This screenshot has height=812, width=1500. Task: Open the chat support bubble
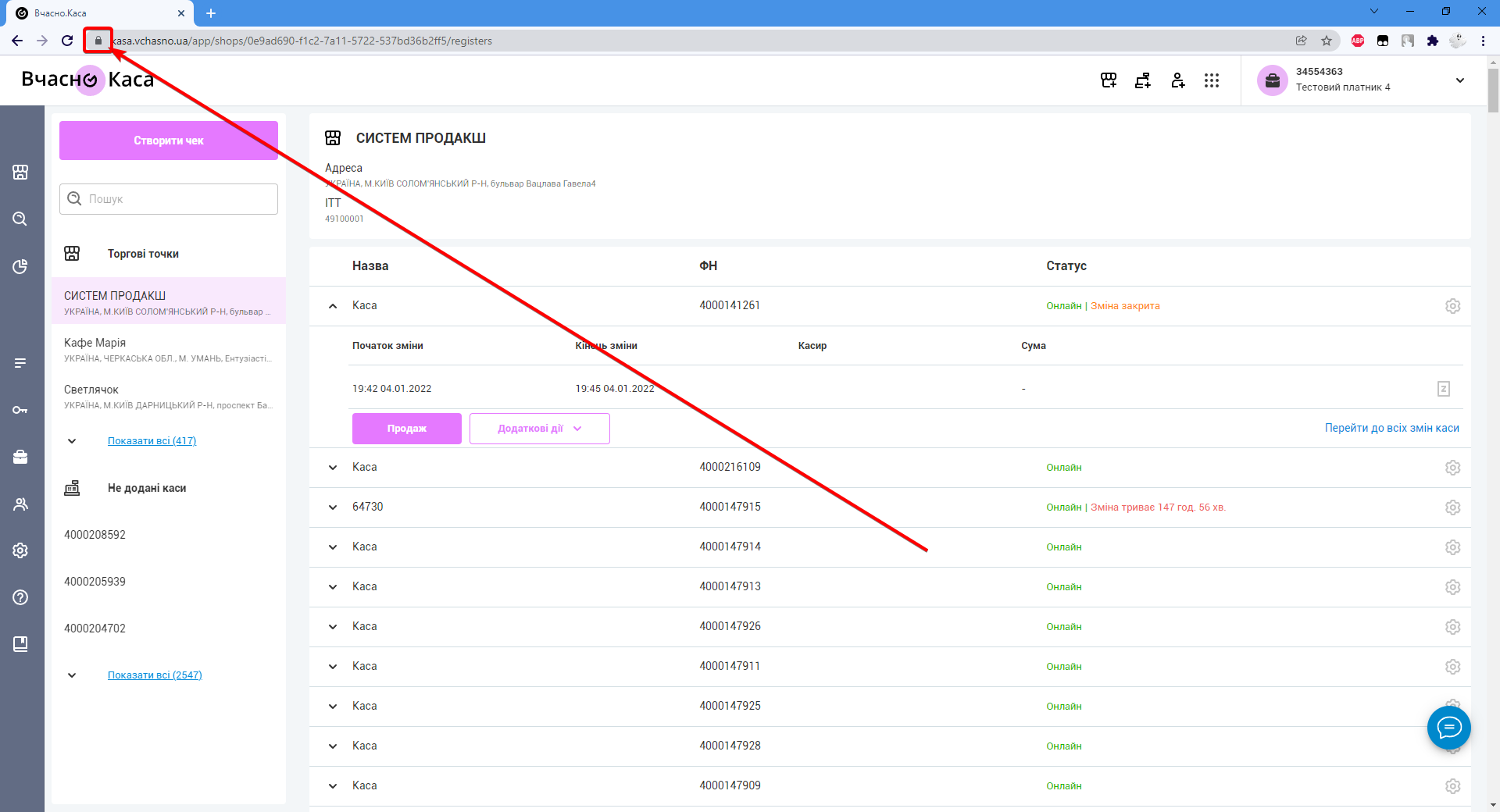coord(1449,728)
